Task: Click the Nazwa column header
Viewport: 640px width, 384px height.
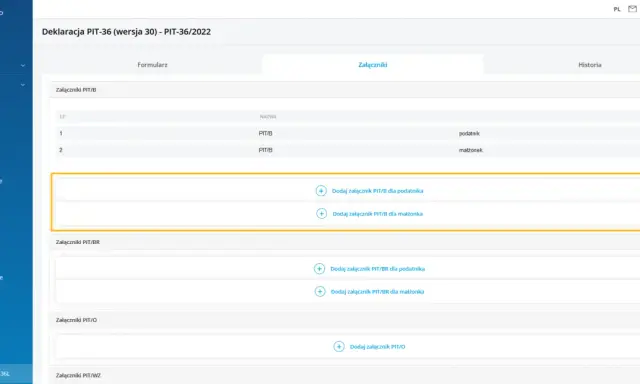Action: 268,117
